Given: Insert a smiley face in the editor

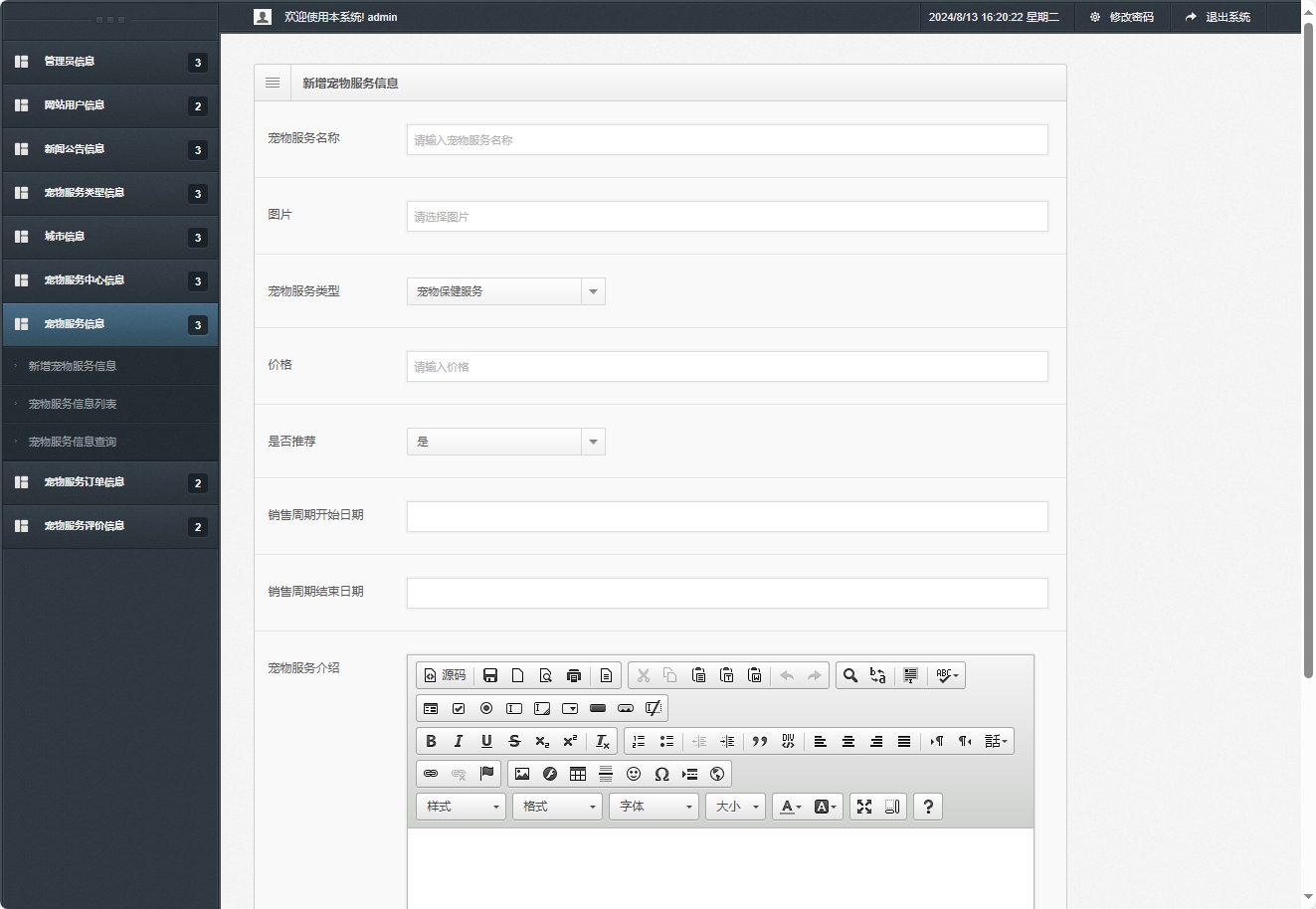Looking at the screenshot, I should coord(634,774).
